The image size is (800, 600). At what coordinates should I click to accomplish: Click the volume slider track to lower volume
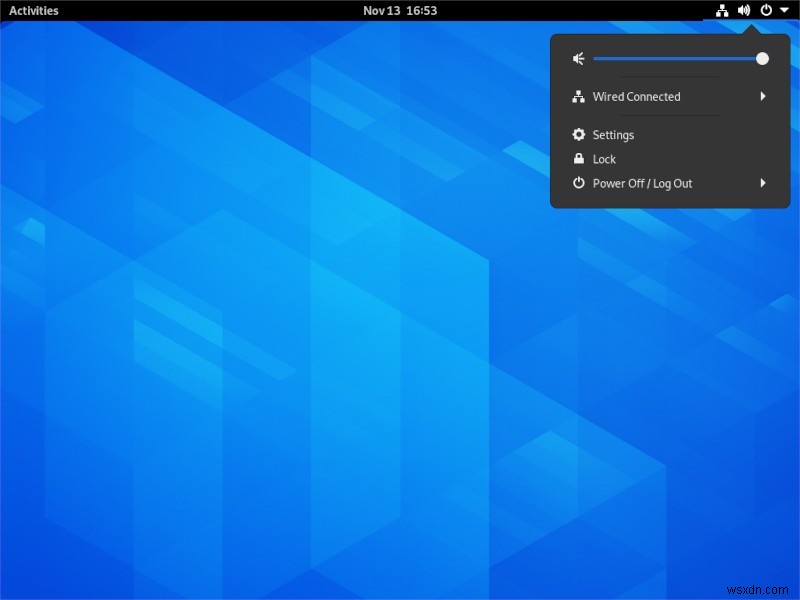[650, 59]
